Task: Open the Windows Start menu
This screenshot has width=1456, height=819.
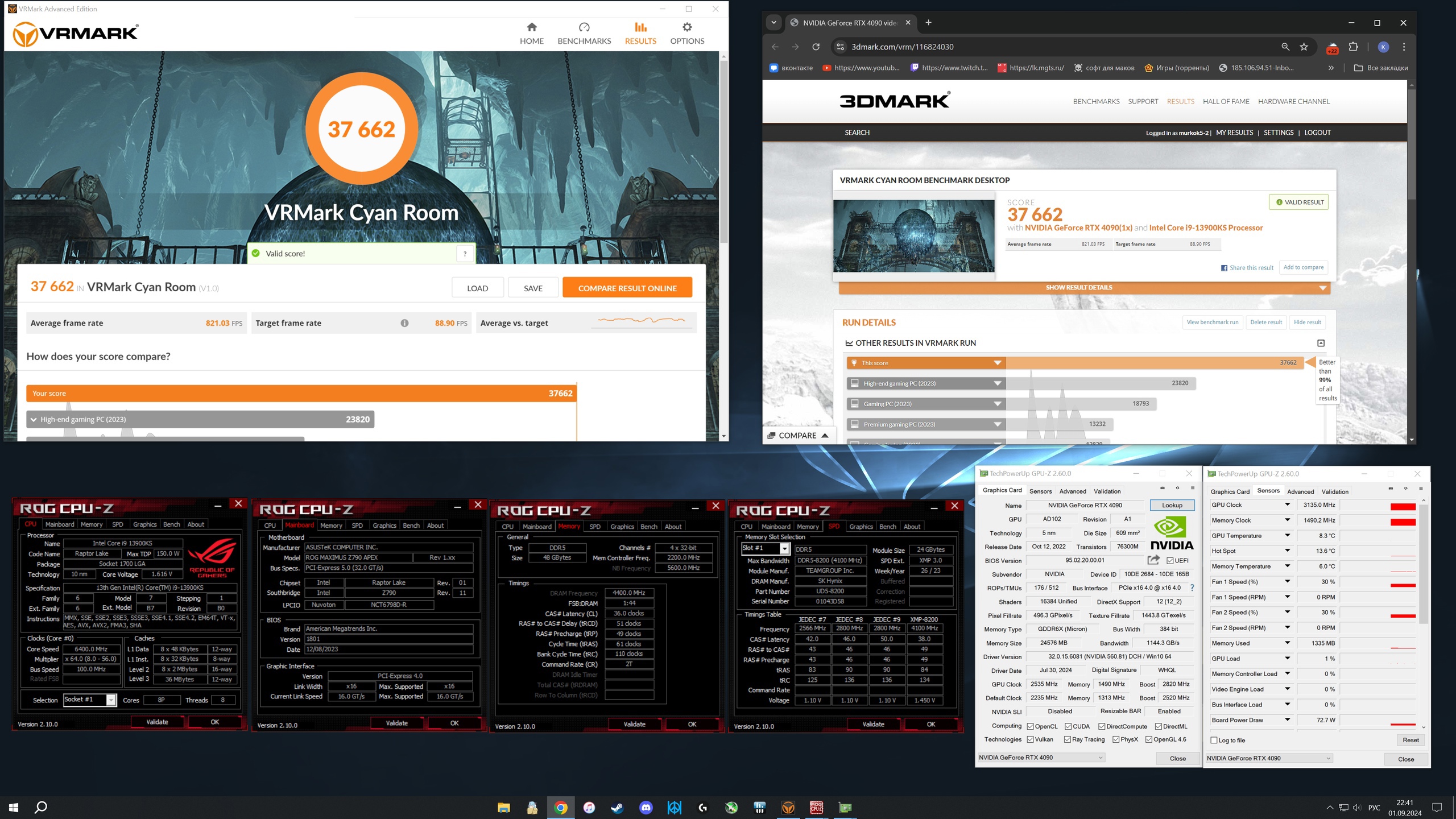Action: [x=14, y=807]
